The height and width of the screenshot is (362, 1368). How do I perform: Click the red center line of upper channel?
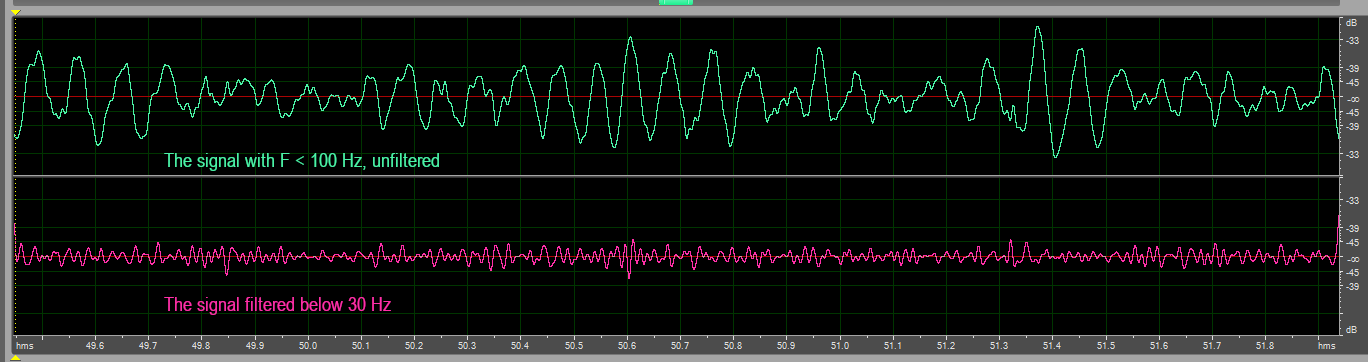tap(676, 96)
